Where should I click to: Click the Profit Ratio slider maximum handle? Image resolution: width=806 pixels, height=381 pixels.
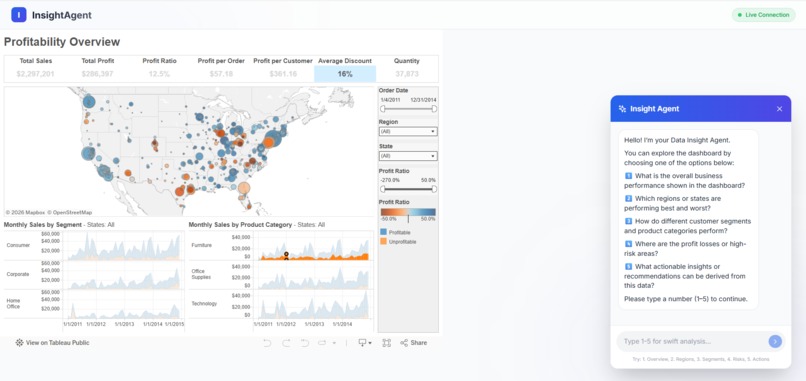[x=434, y=189]
